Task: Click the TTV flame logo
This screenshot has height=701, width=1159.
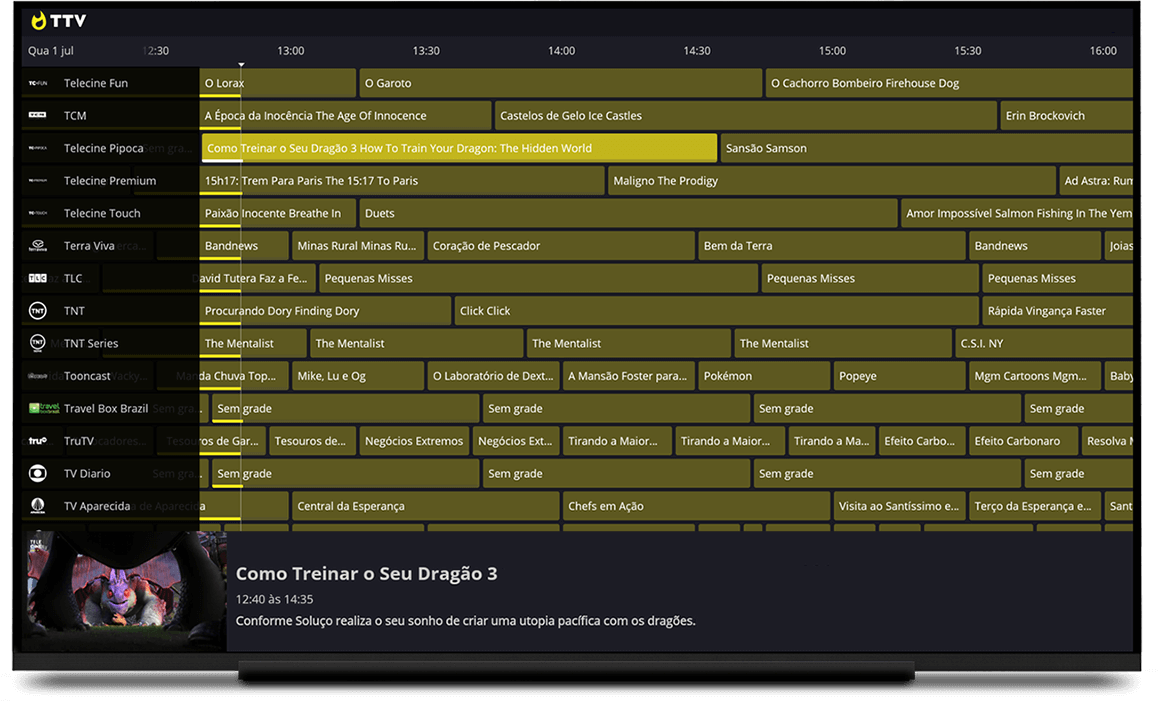Action: [39, 21]
